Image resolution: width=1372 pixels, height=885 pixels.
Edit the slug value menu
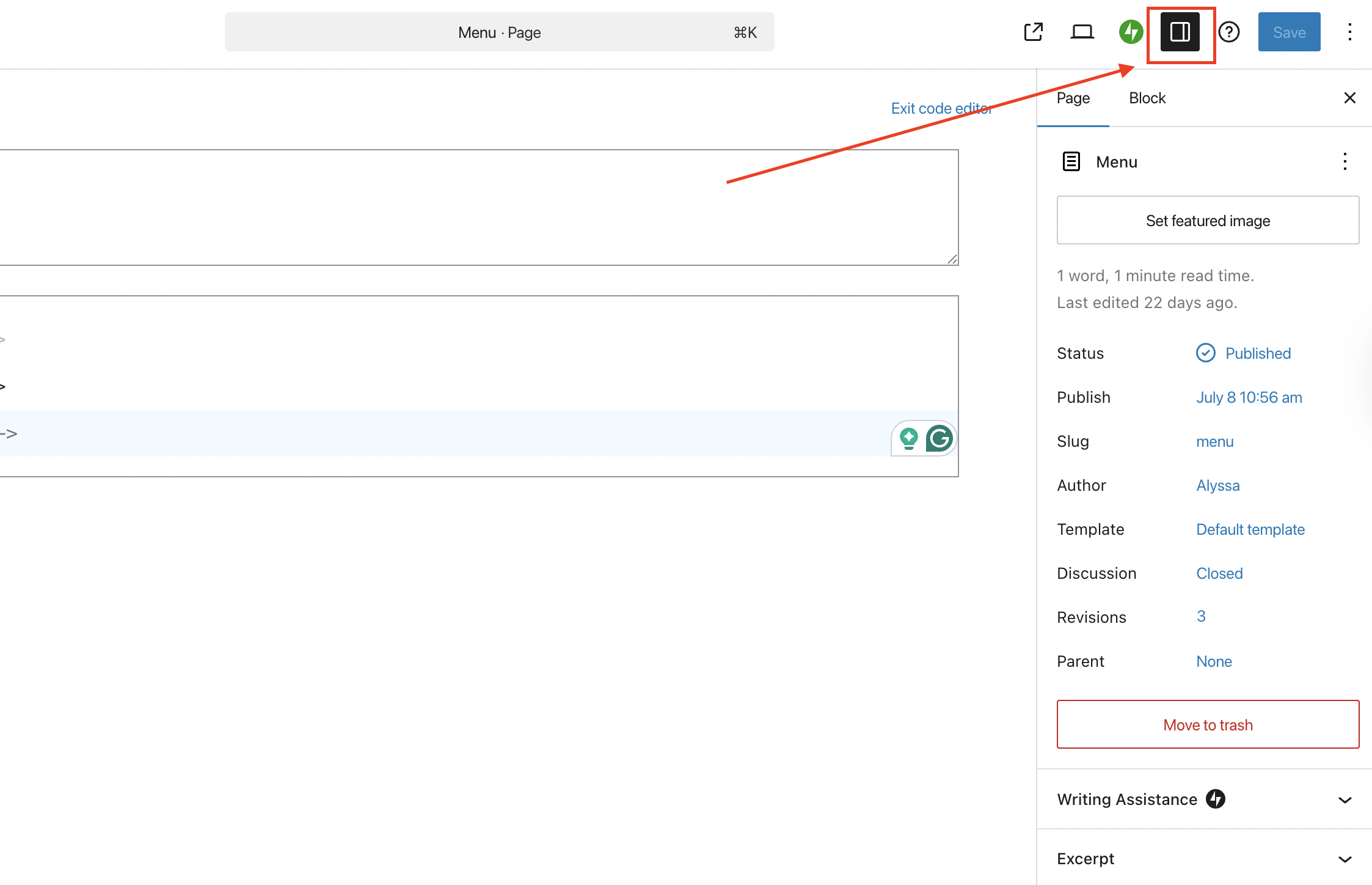pyautogui.click(x=1214, y=441)
